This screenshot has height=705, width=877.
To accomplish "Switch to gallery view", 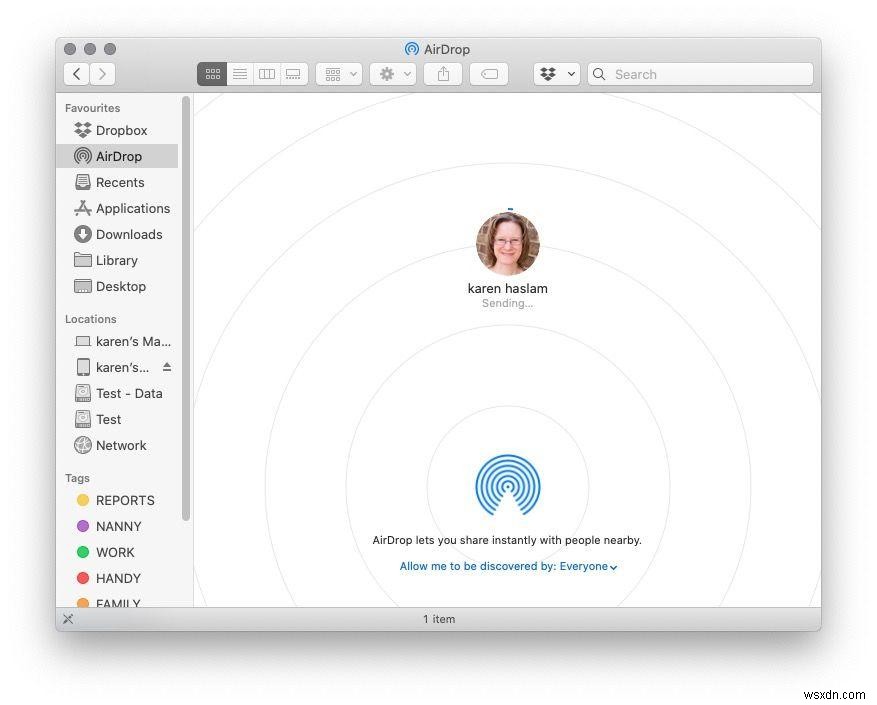I will (294, 74).
